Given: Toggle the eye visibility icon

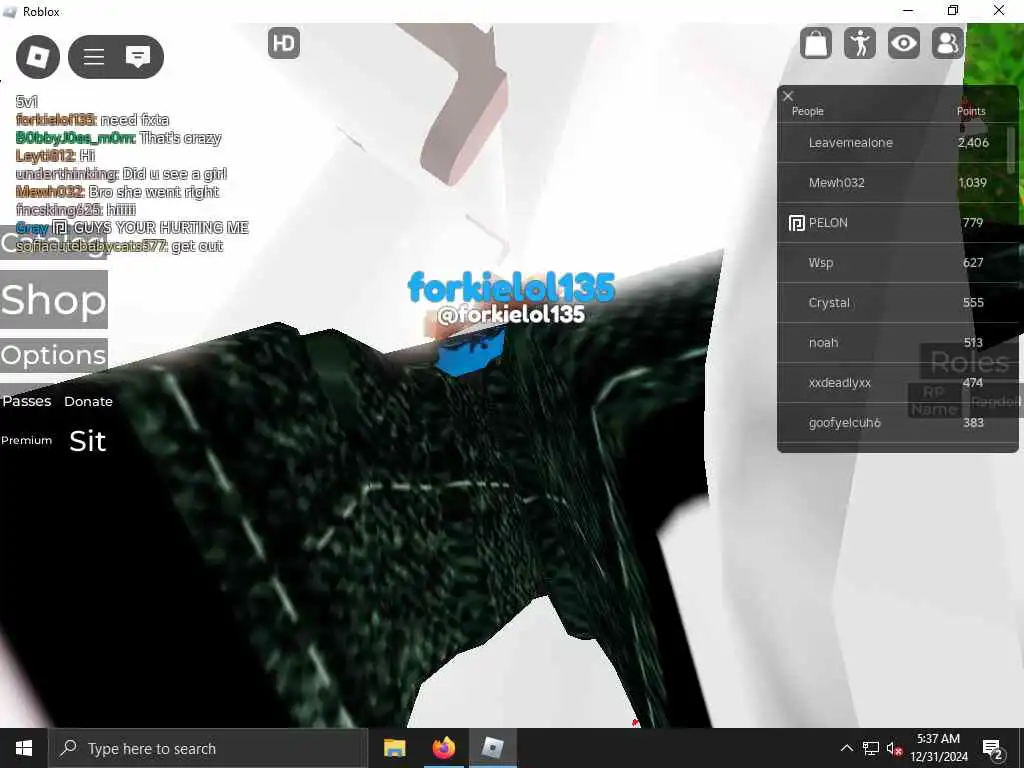Looking at the screenshot, I should tap(904, 43).
